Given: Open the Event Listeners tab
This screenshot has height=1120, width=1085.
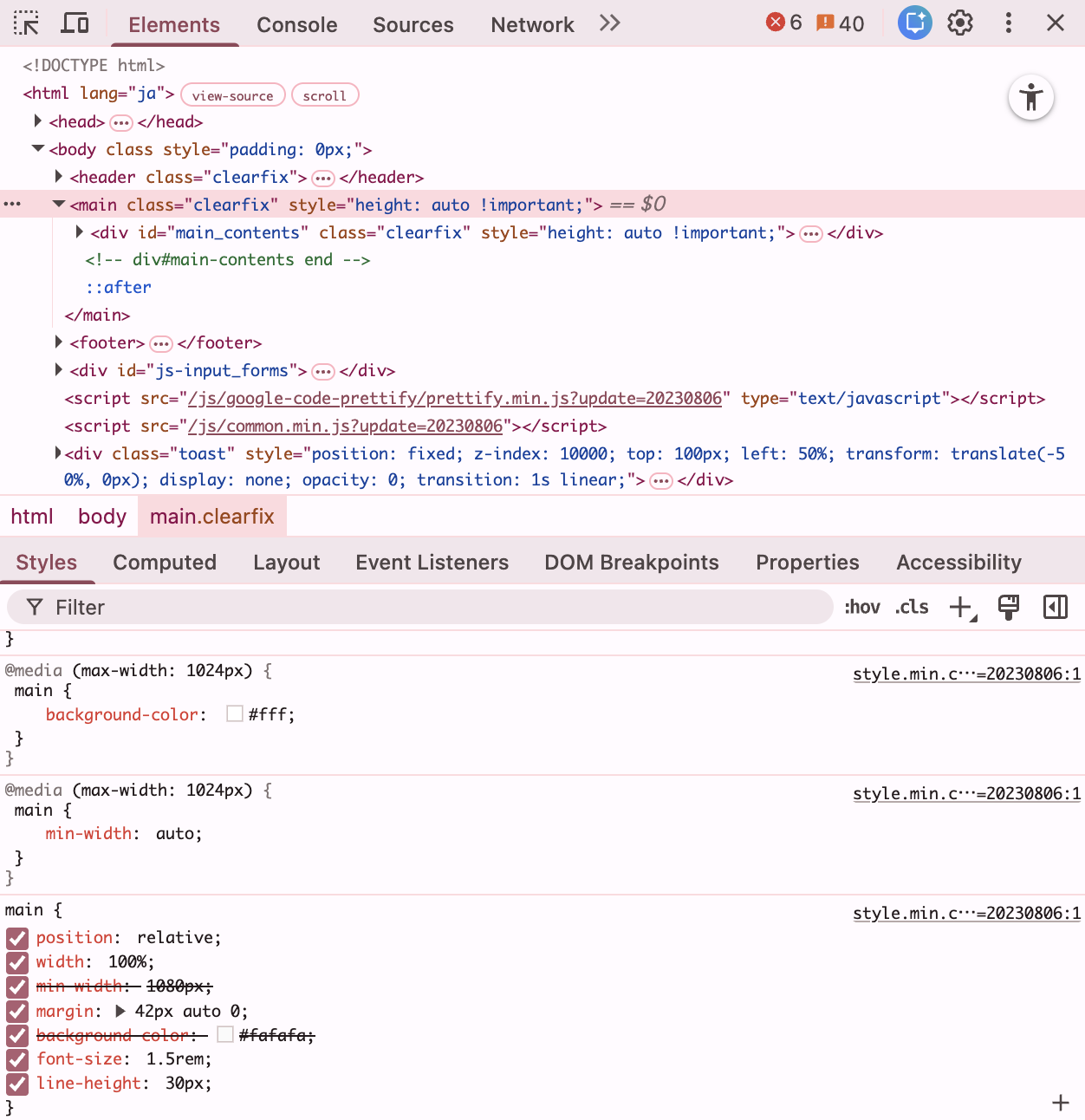Looking at the screenshot, I should pos(432,563).
